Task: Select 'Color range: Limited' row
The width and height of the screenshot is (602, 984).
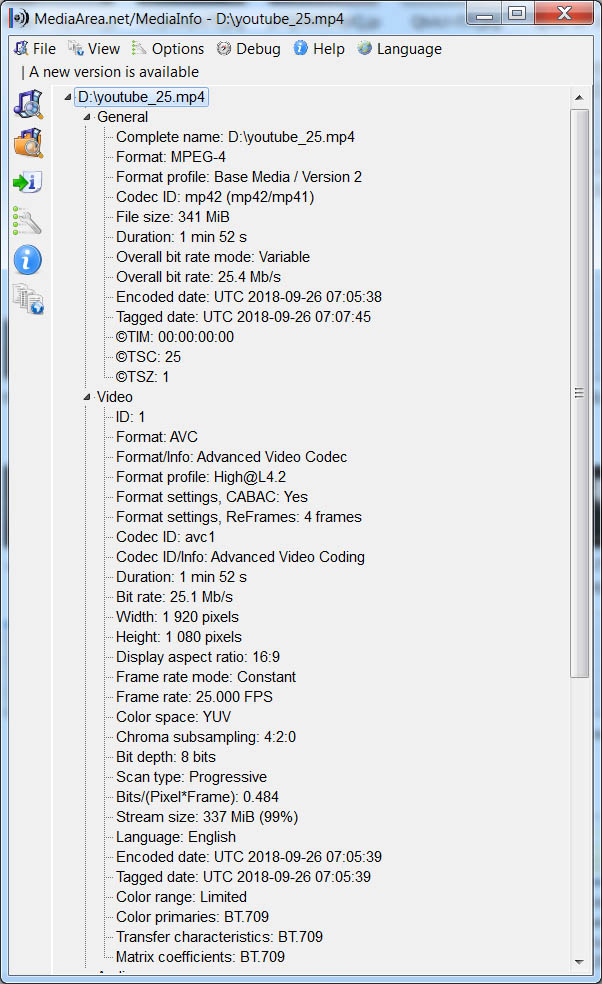Action: tap(181, 897)
